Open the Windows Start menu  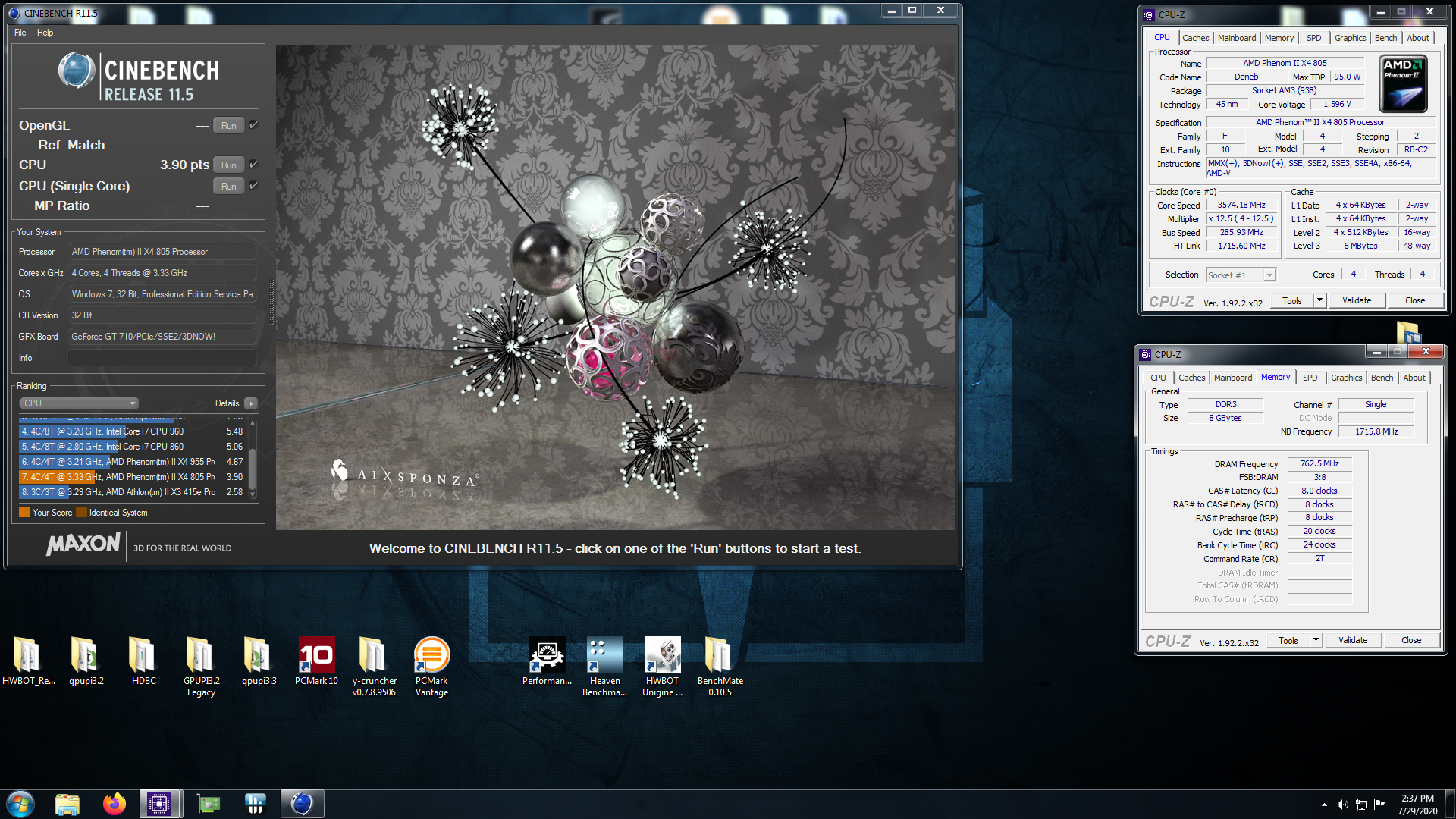20,804
